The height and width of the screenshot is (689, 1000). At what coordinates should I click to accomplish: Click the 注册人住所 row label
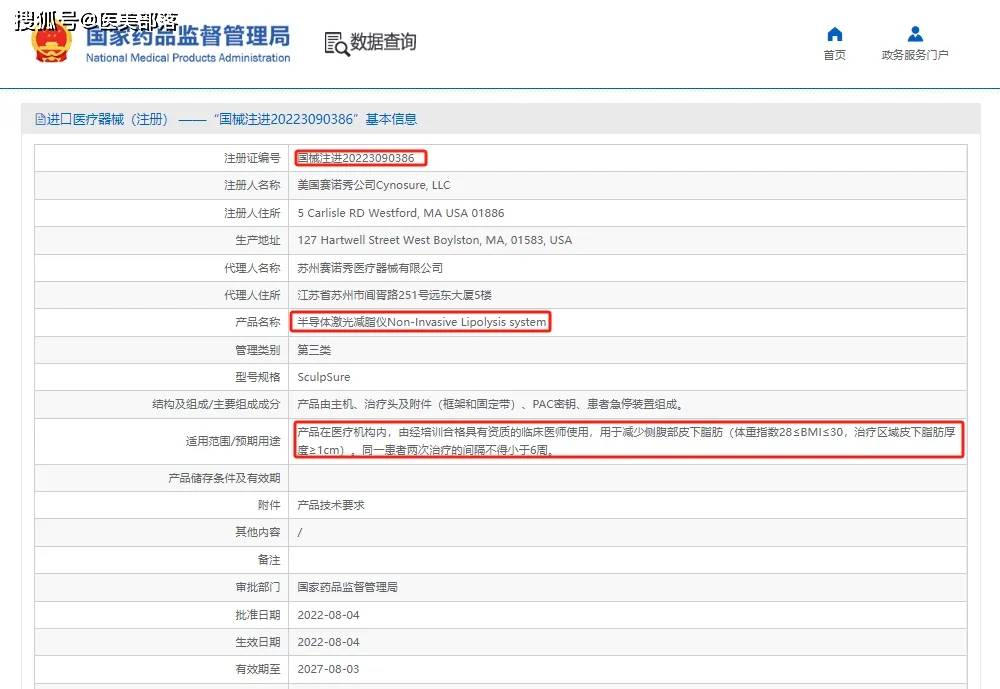(252, 213)
